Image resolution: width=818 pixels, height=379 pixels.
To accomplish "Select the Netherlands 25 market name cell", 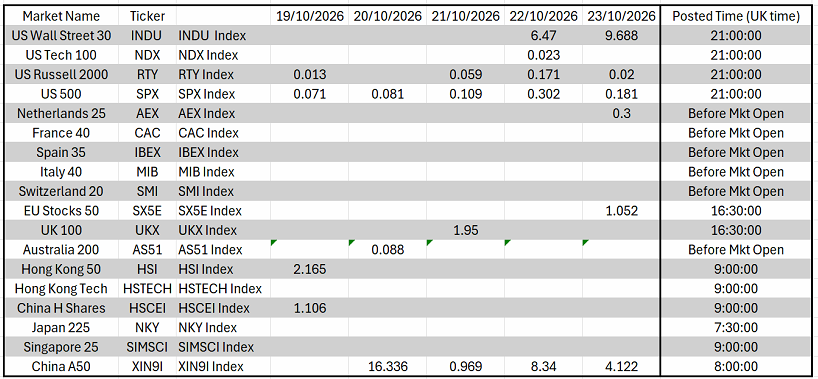I will tap(61, 113).
